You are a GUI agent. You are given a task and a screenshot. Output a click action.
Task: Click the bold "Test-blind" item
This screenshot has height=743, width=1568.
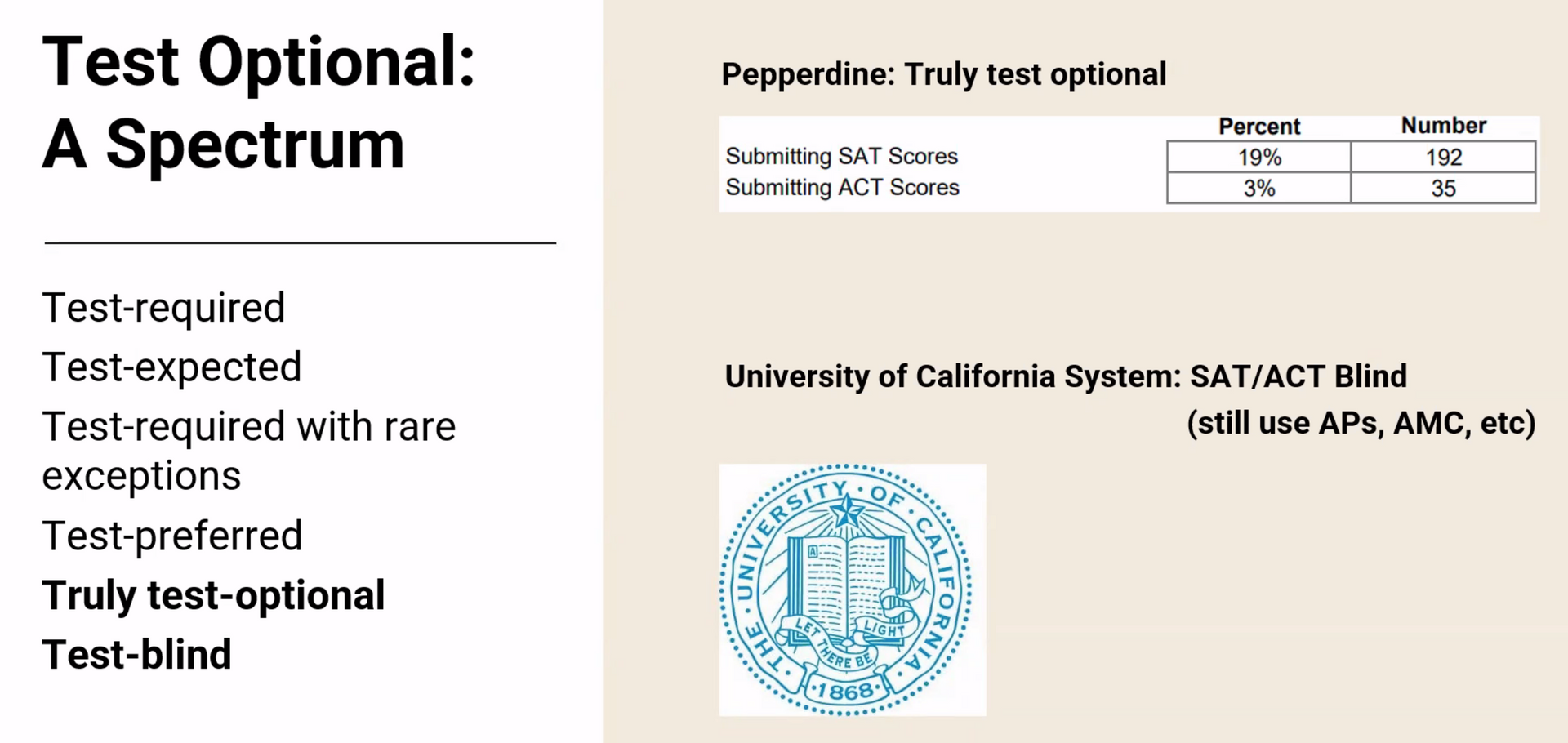click(x=137, y=655)
